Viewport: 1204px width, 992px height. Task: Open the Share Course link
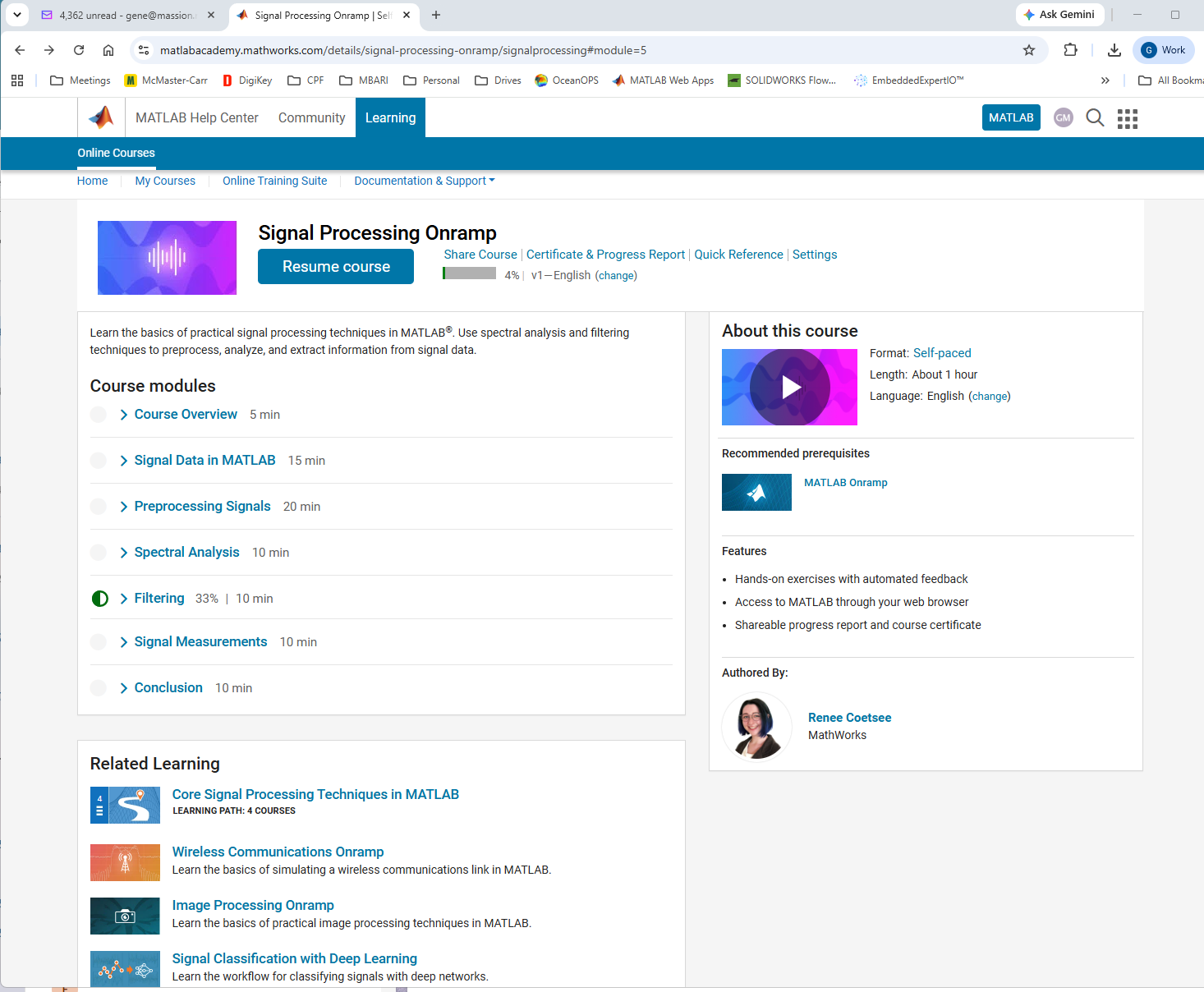480,255
